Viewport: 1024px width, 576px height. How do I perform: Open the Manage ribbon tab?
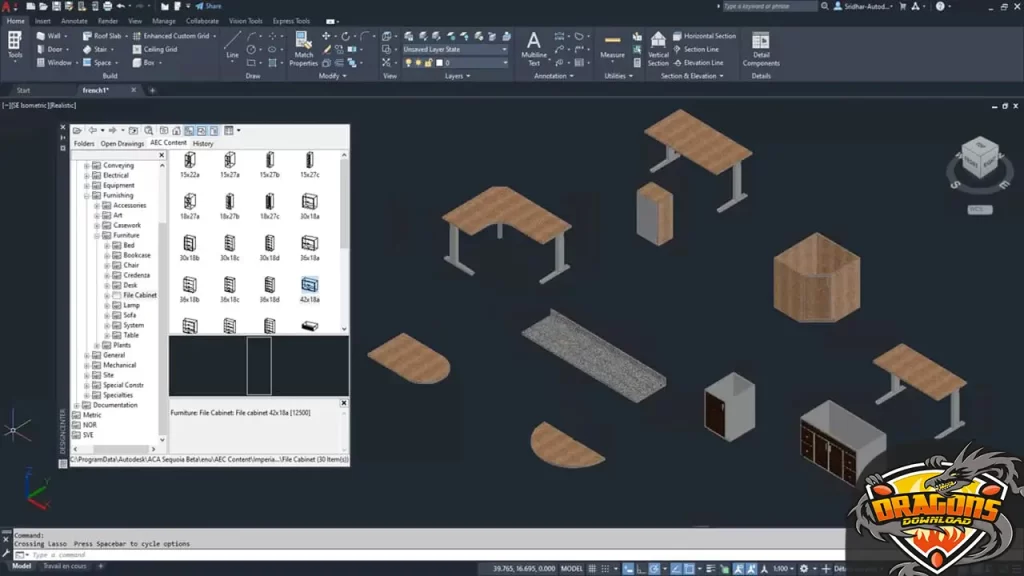(x=163, y=21)
